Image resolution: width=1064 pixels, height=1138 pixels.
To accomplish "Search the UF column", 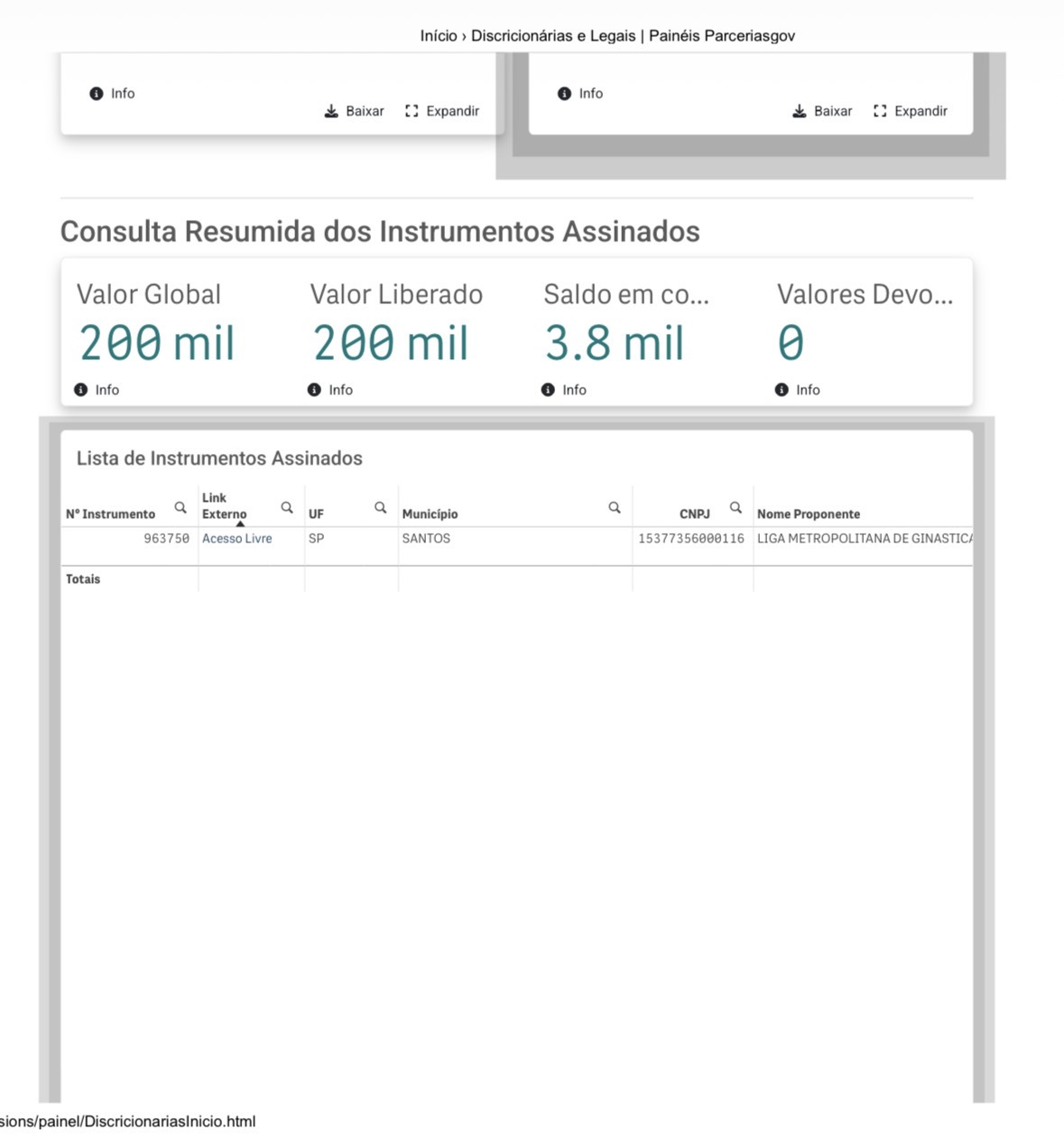I will coord(381,508).
